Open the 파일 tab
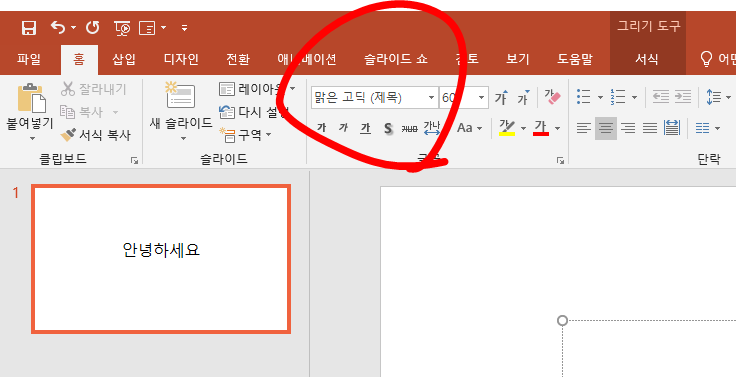This screenshot has height=377, width=736. 29,60
